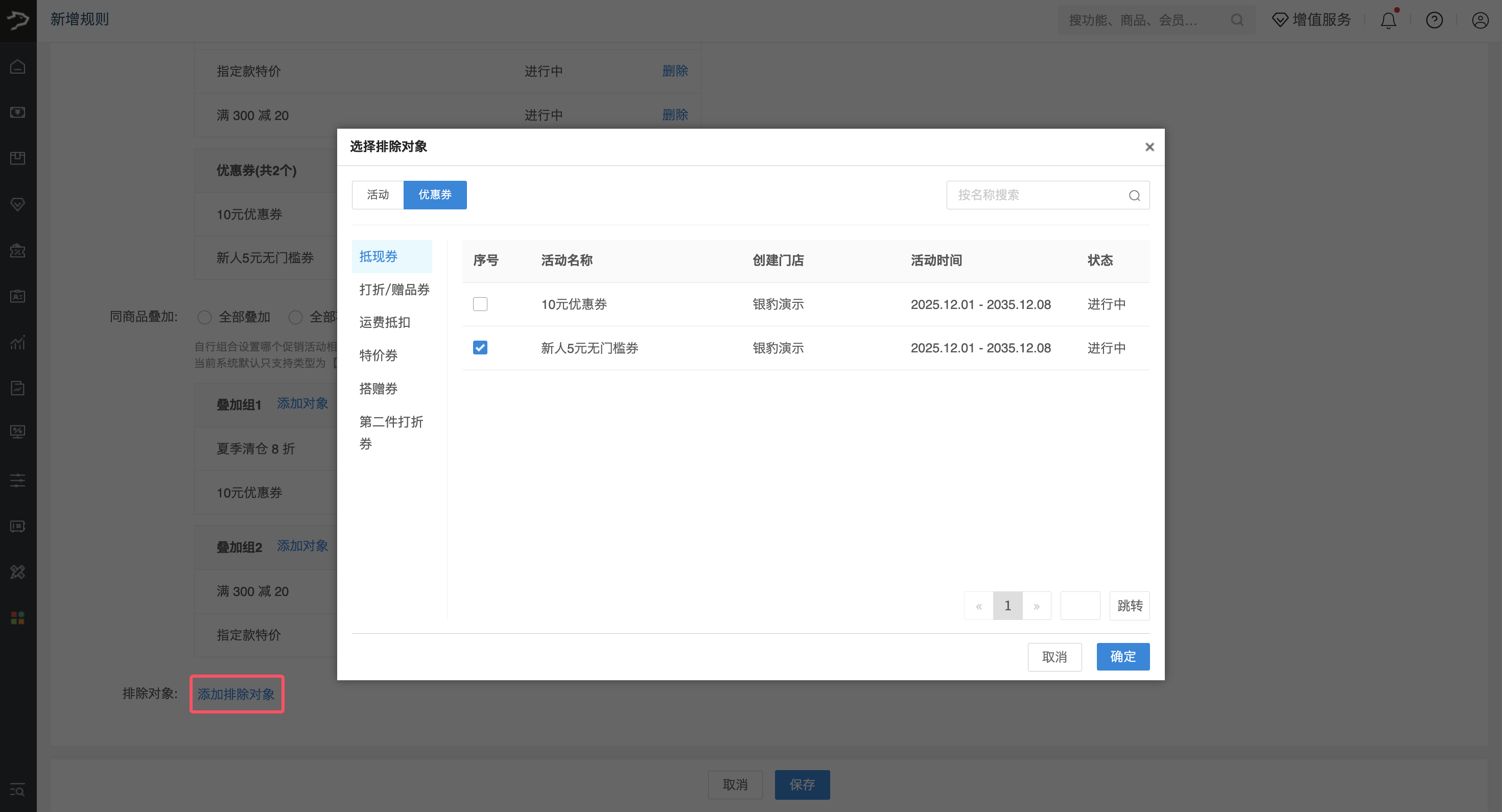Open the sliders settings icon in sidebar
1502x812 pixels.
click(x=18, y=481)
